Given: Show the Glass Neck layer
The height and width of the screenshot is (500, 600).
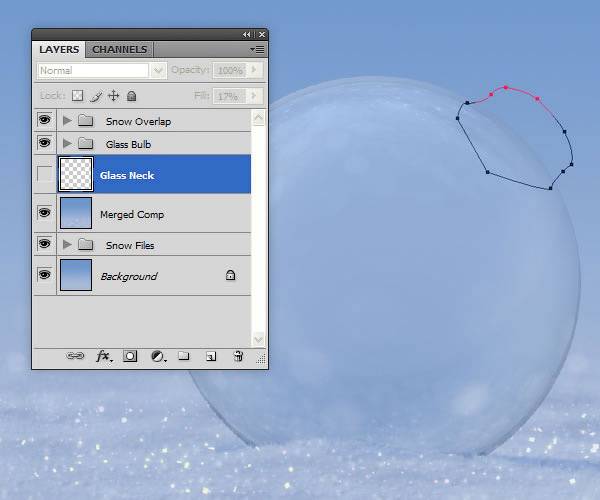Looking at the screenshot, I should coord(44,174).
